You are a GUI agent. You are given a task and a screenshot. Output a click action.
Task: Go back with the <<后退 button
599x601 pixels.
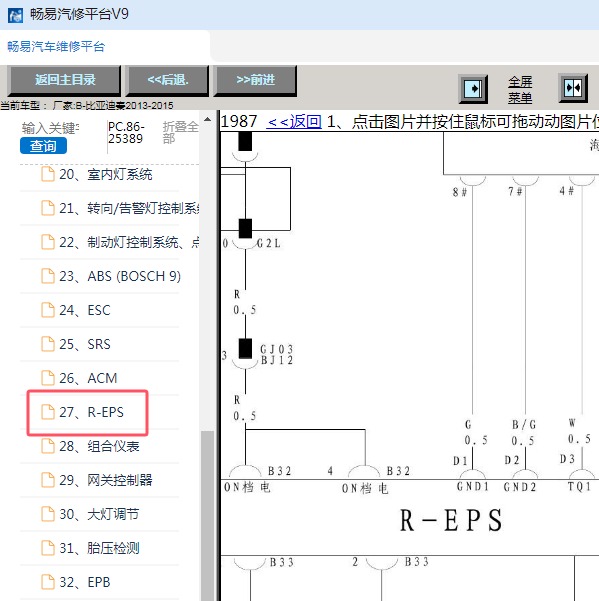coord(167,80)
